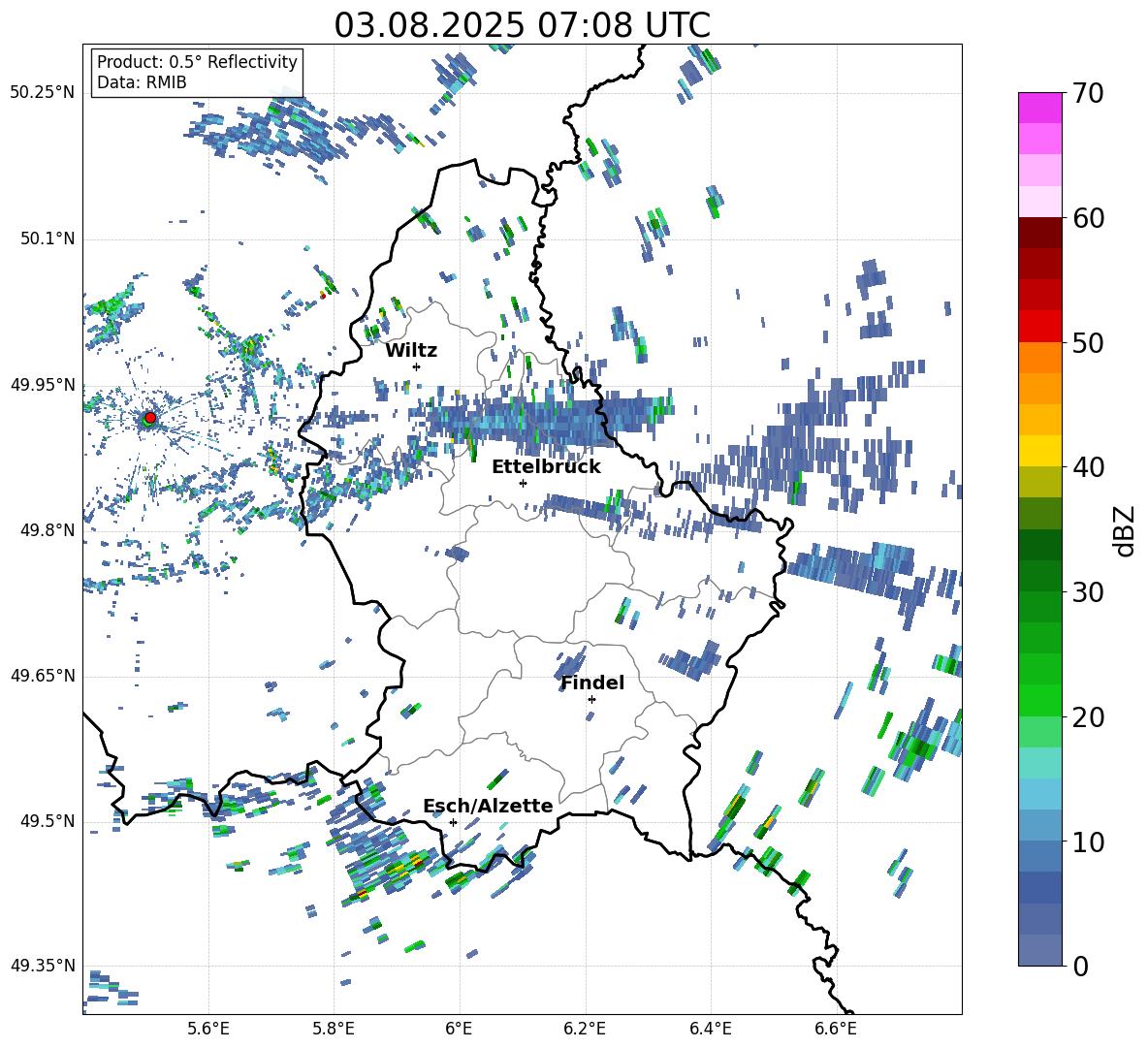
Task: Click the 30 tick label on colorbar
Action: click(1088, 592)
